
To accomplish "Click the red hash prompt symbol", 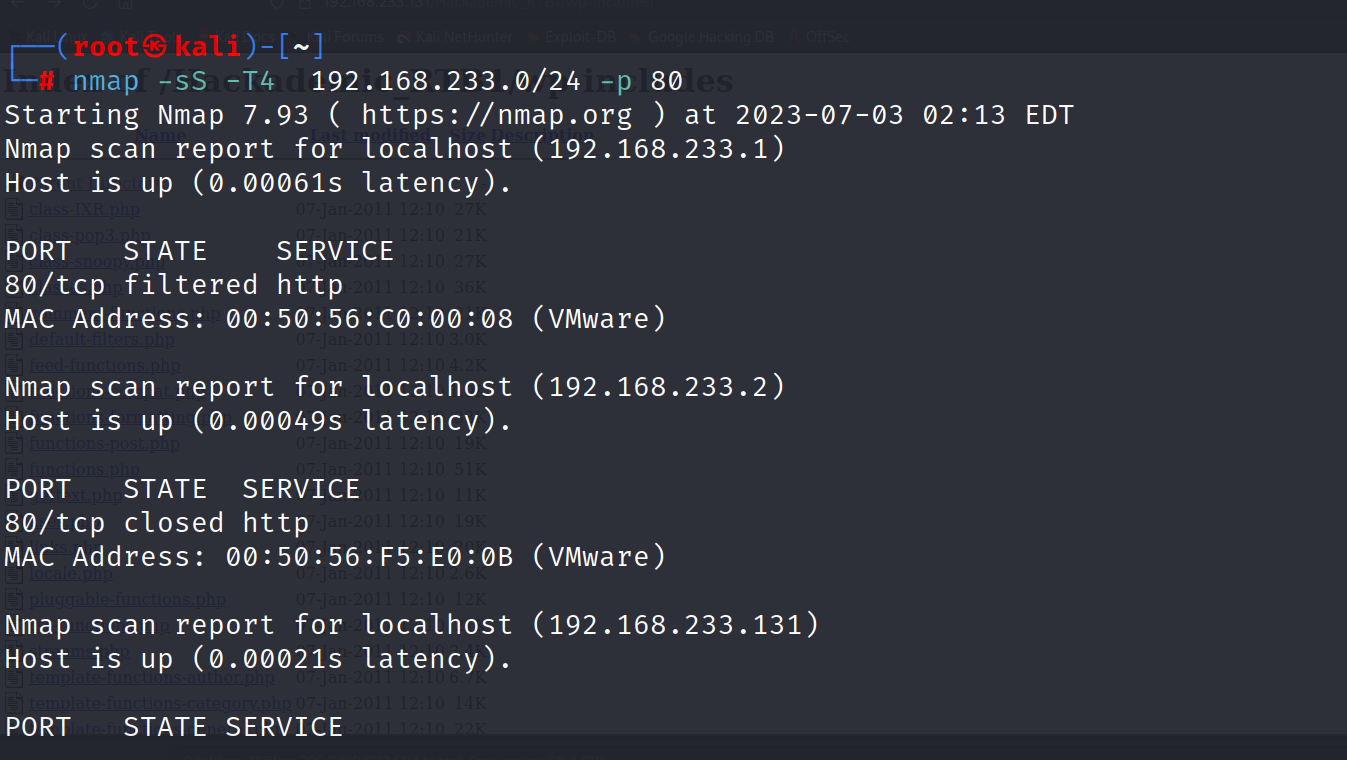I will pos(46,81).
